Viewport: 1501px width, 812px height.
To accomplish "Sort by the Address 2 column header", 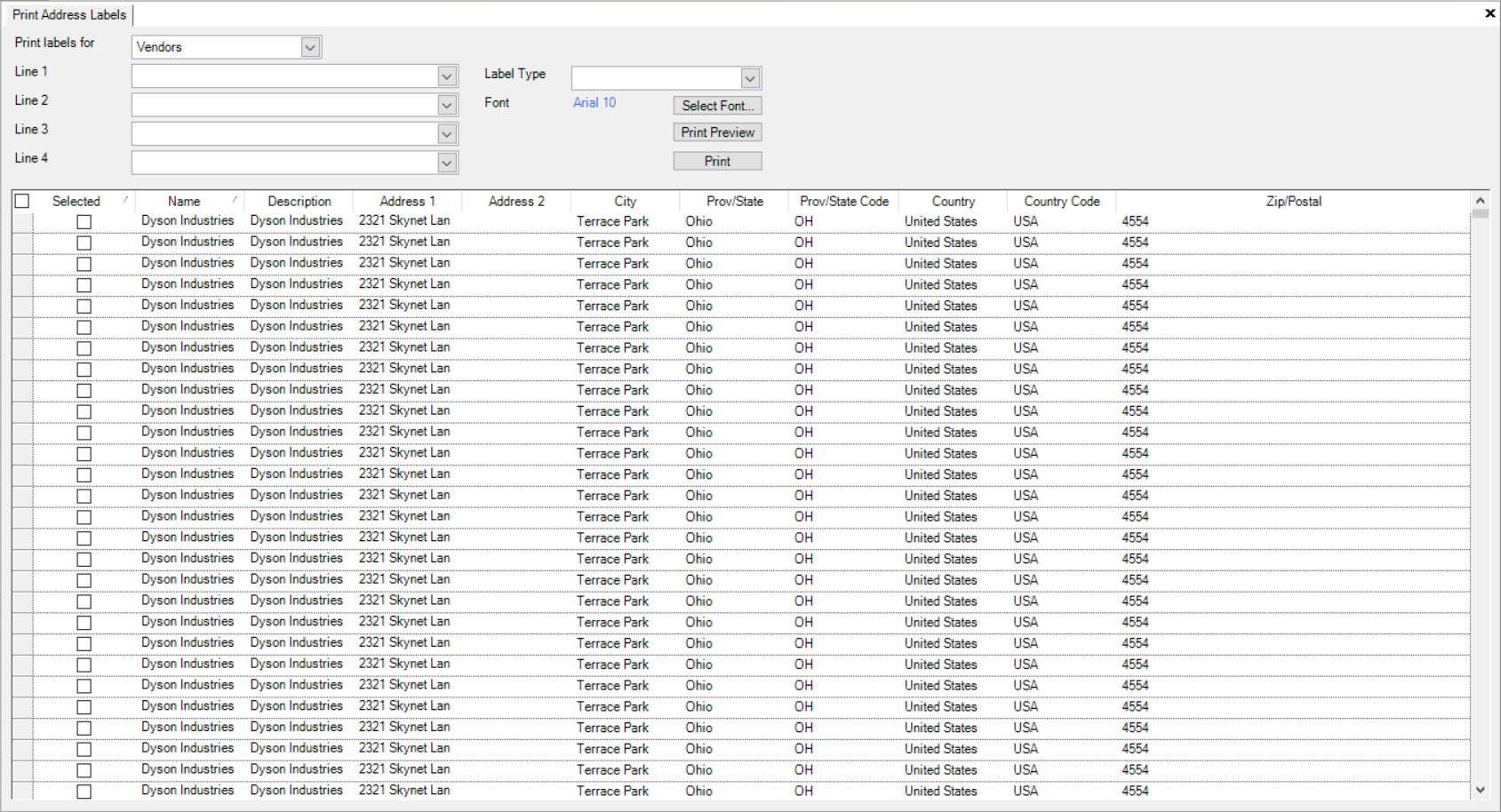I will [516, 202].
